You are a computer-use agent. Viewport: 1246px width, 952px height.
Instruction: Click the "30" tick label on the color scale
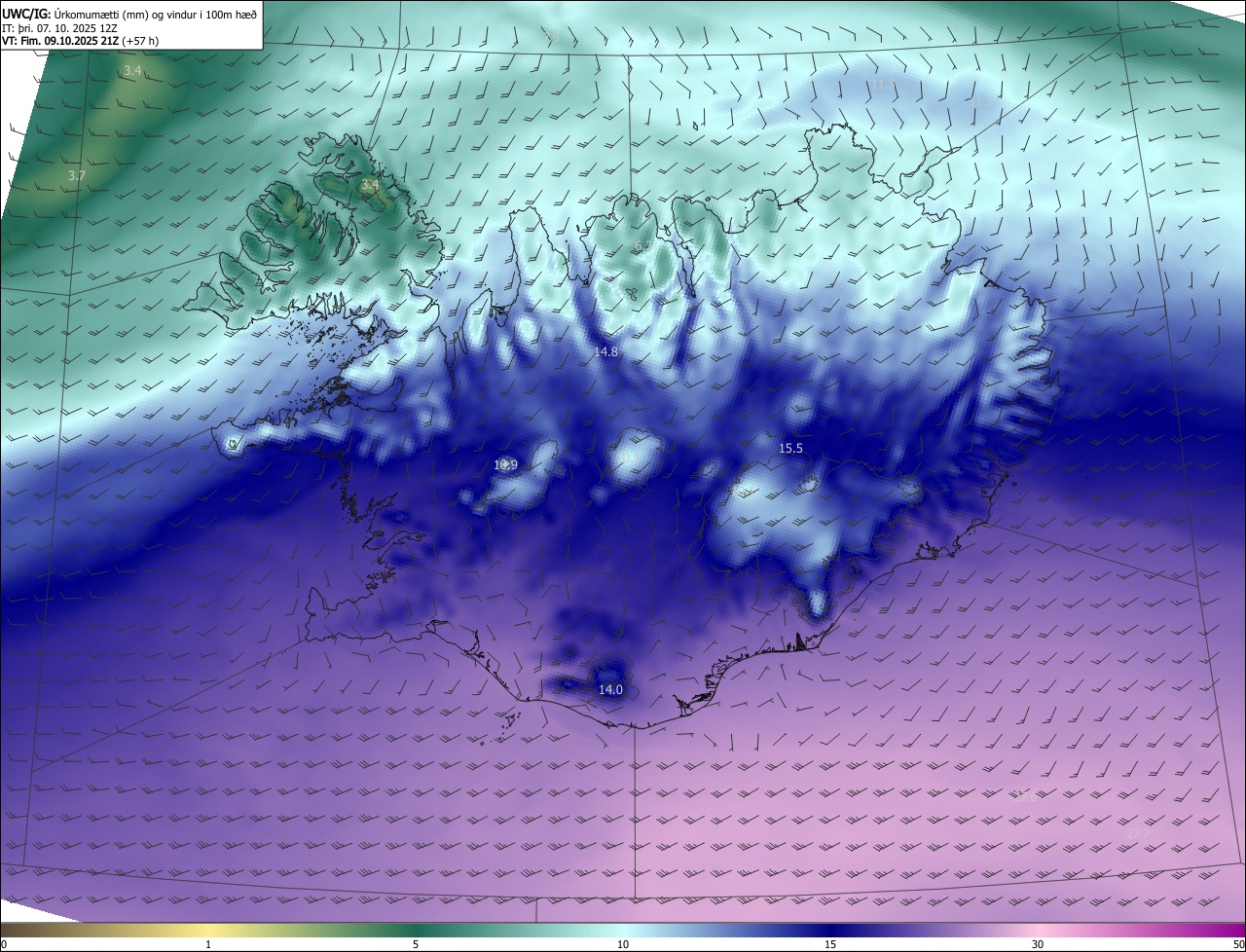pyautogui.click(x=1038, y=944)
